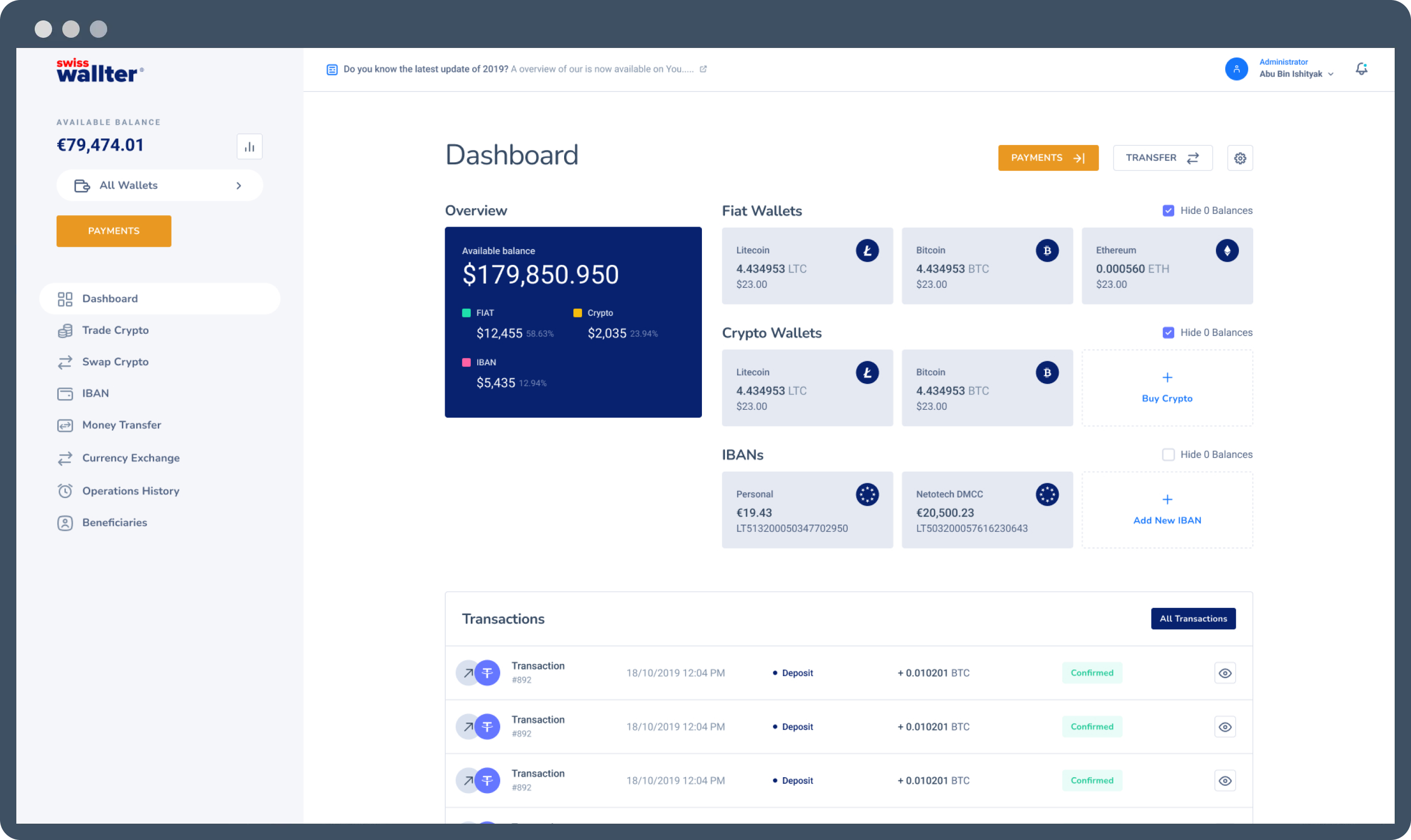Open Abu Bin Ishityak account dropdown
This screenshot has height=840, width=1411.
coord(1296,74)
